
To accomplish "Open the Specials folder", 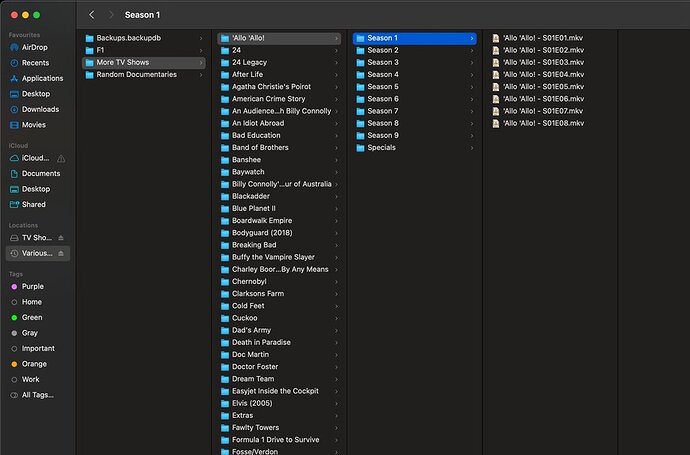I will click(x=415, y=147).
